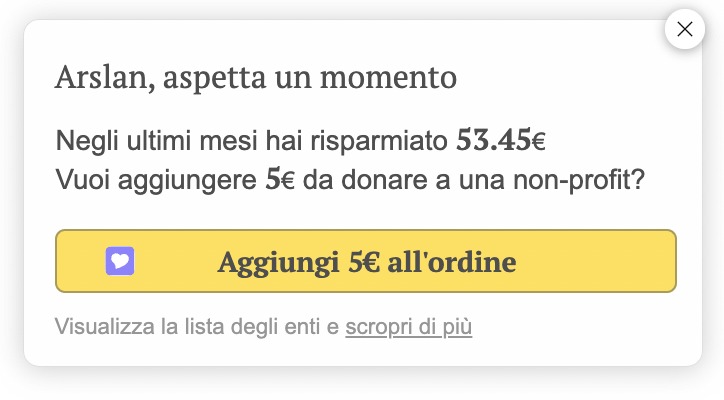Open the "scropri di più" link
This screenshot has height=400, width=724.
(x=409, y=327)
